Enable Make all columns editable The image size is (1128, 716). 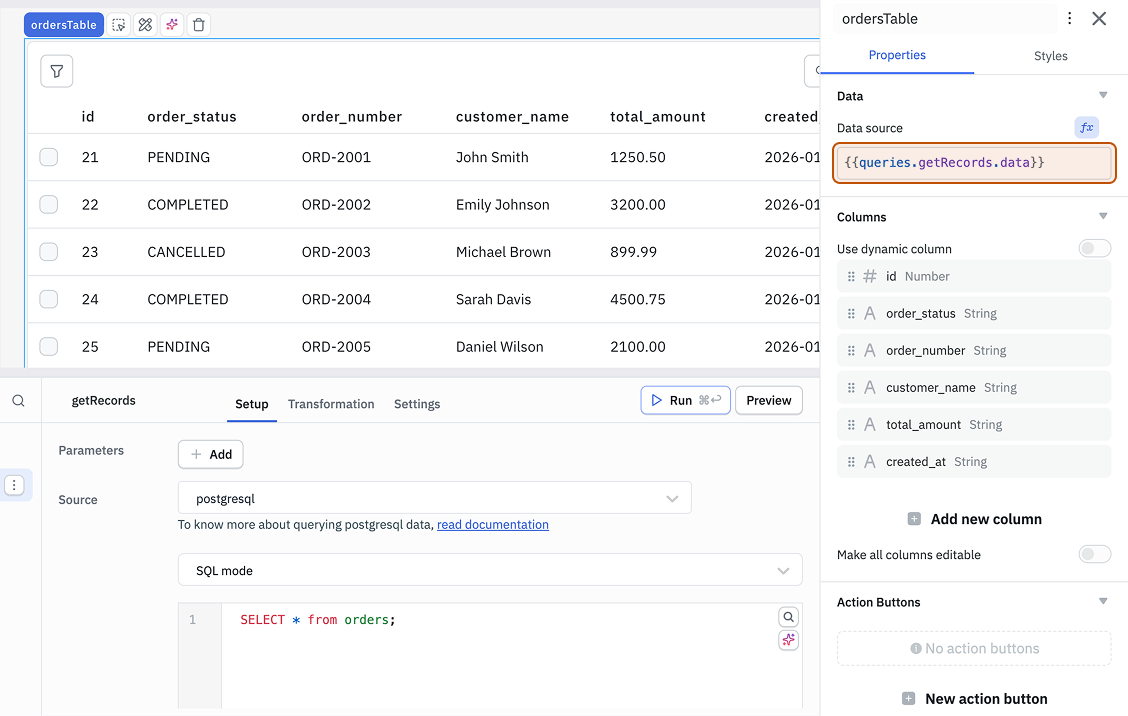pos(1094,555)
